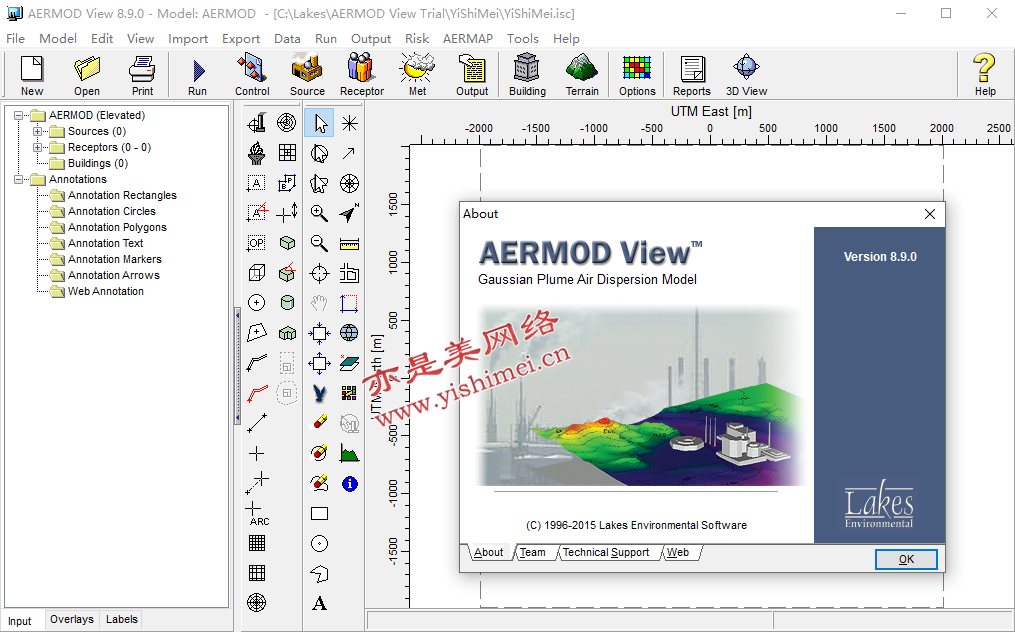Image resolution: width=1015 pixels, height=632 pixels.
Task: Select the wireframe cube volume source tool
Action: coord(257,273)
